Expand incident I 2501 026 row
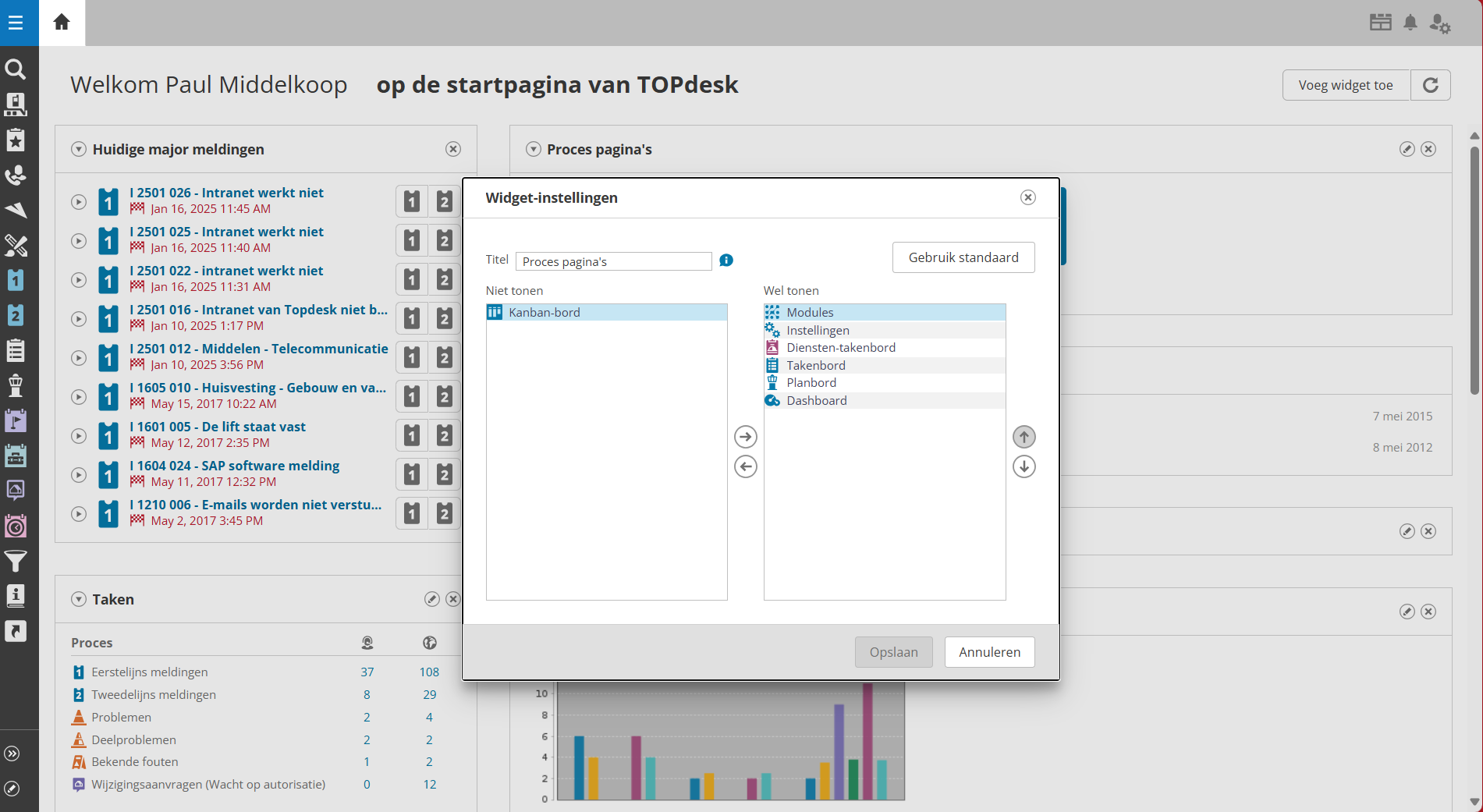Image resolution: width=1483 pixels, height=812 pixels. pyautogui.click(x=79, y=202)
